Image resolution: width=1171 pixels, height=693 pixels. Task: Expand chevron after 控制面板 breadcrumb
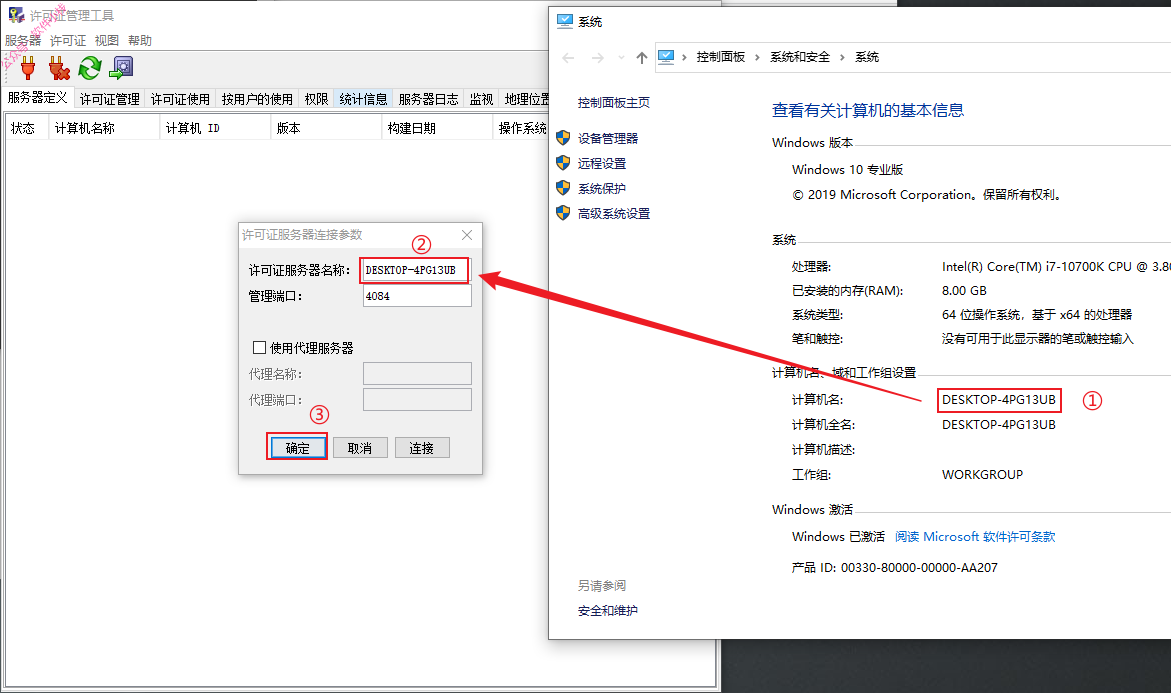coord(757,58)
